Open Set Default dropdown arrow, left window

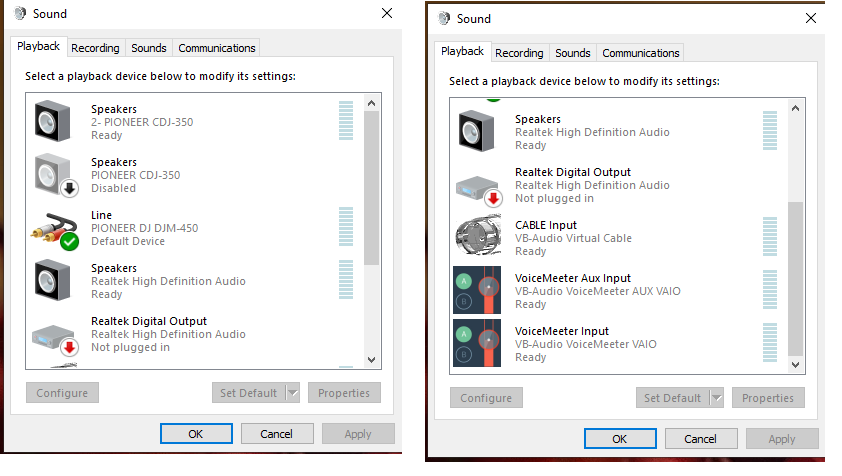[293, 393]
